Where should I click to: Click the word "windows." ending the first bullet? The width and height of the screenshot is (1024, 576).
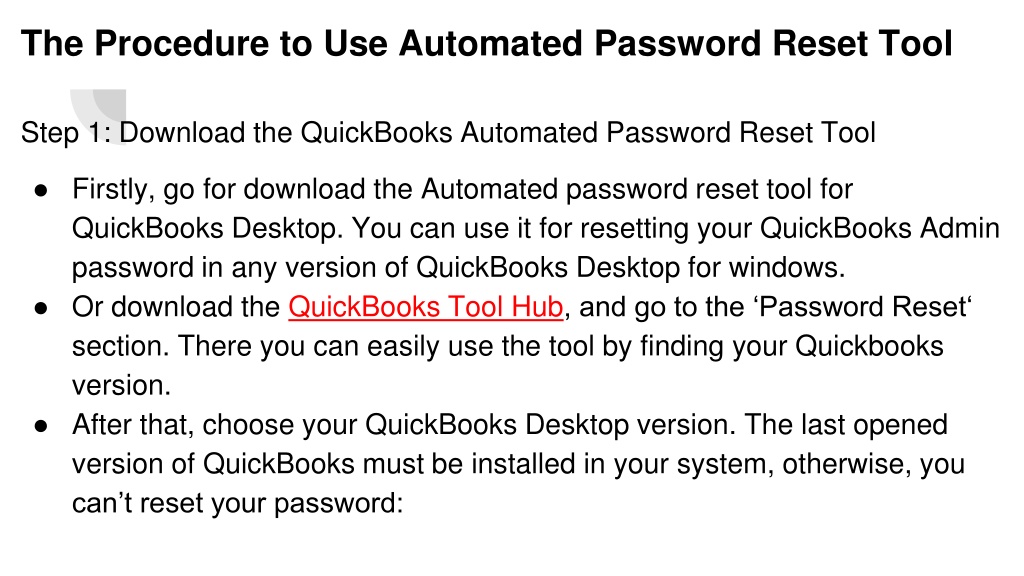tap(787, 268)
